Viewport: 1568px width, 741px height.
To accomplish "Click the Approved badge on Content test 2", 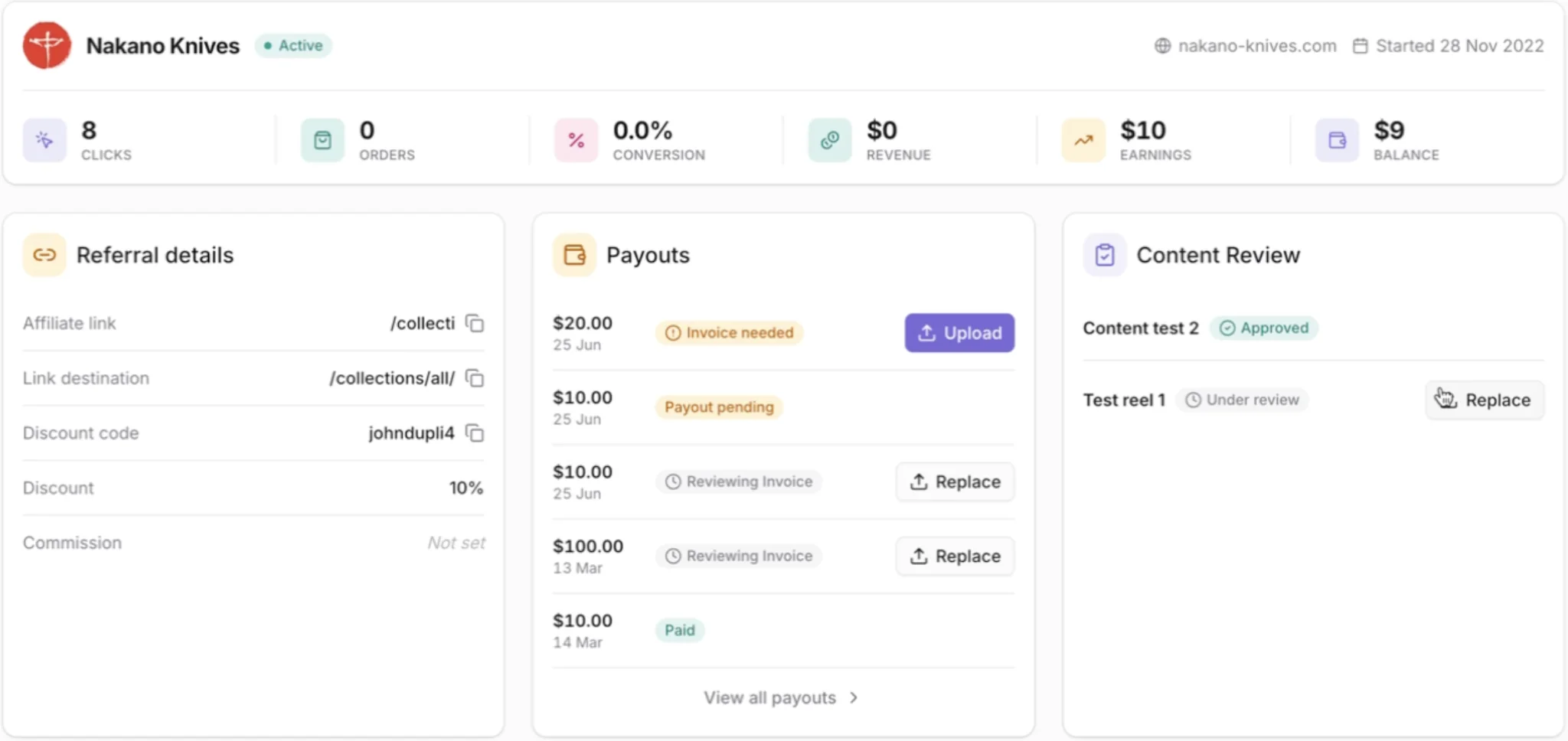I will (x=1263, y=328).
